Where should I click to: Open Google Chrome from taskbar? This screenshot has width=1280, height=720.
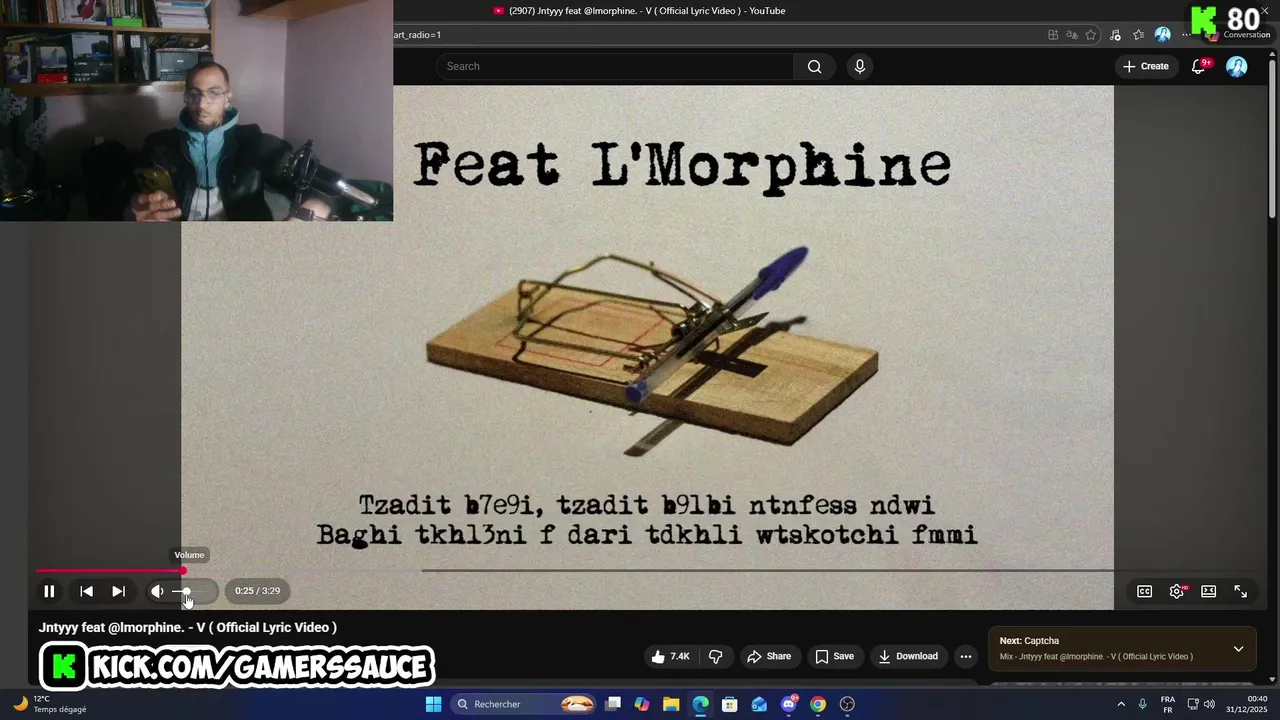tap(818, 704)
